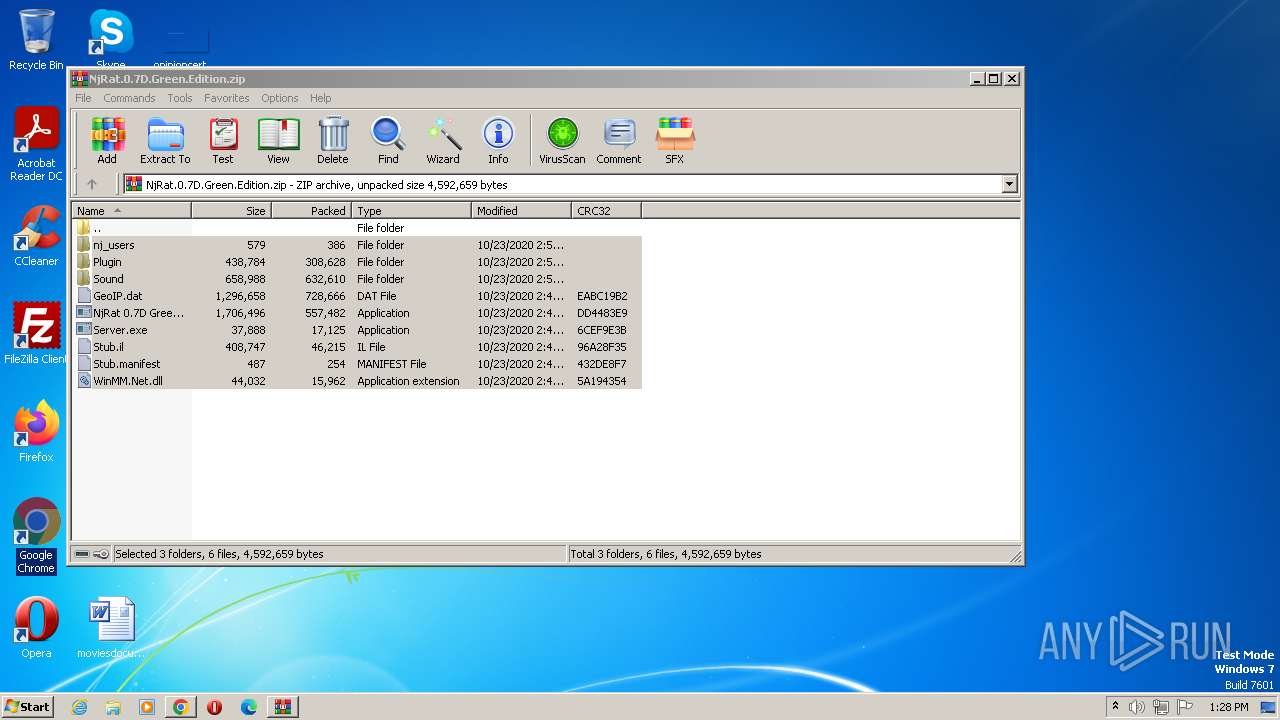Open the Find search tool
The width and height of the screenshot is (1280, 720).
(388, 140)
